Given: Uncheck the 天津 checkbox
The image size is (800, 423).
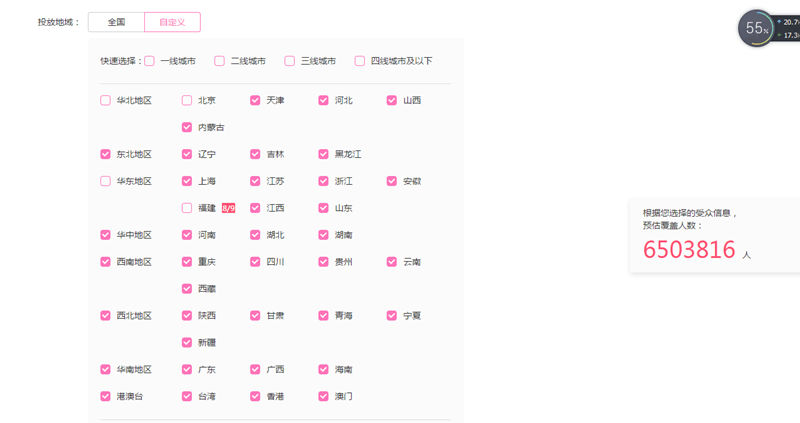Looking at the screenshot, I should tap(255, 101).
